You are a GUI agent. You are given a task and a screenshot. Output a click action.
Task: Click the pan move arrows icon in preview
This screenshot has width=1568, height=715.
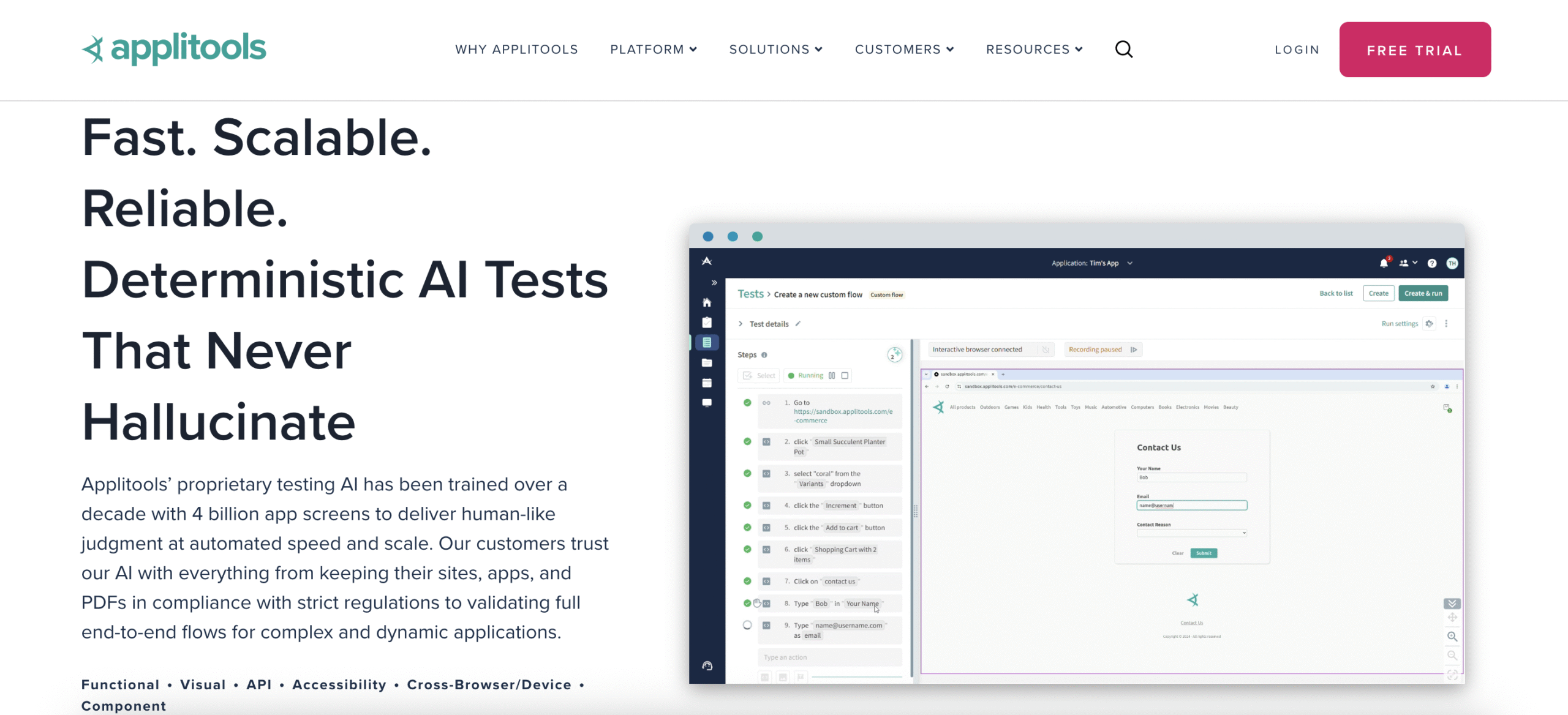(x=1452, y=618)
